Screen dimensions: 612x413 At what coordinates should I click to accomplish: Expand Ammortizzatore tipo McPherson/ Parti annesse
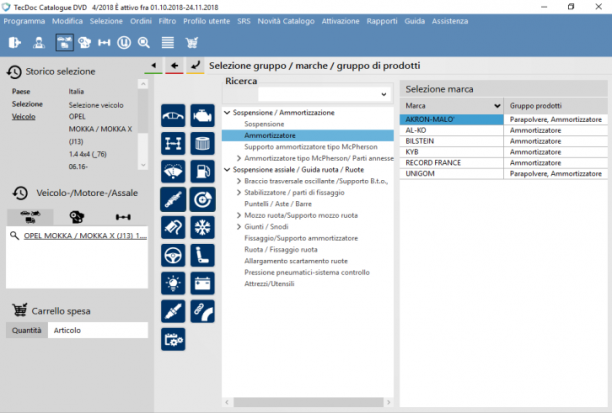tap(239, 158)
